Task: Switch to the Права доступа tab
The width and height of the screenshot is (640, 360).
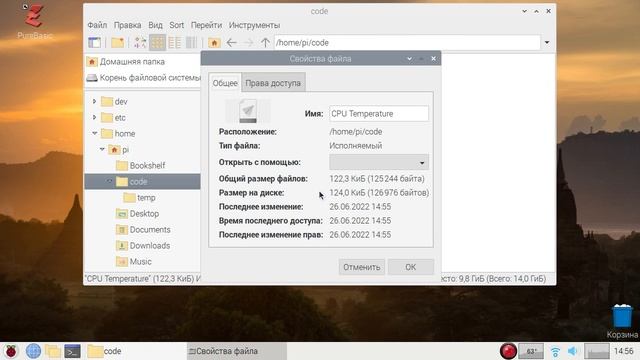Action: pos(273,83)
